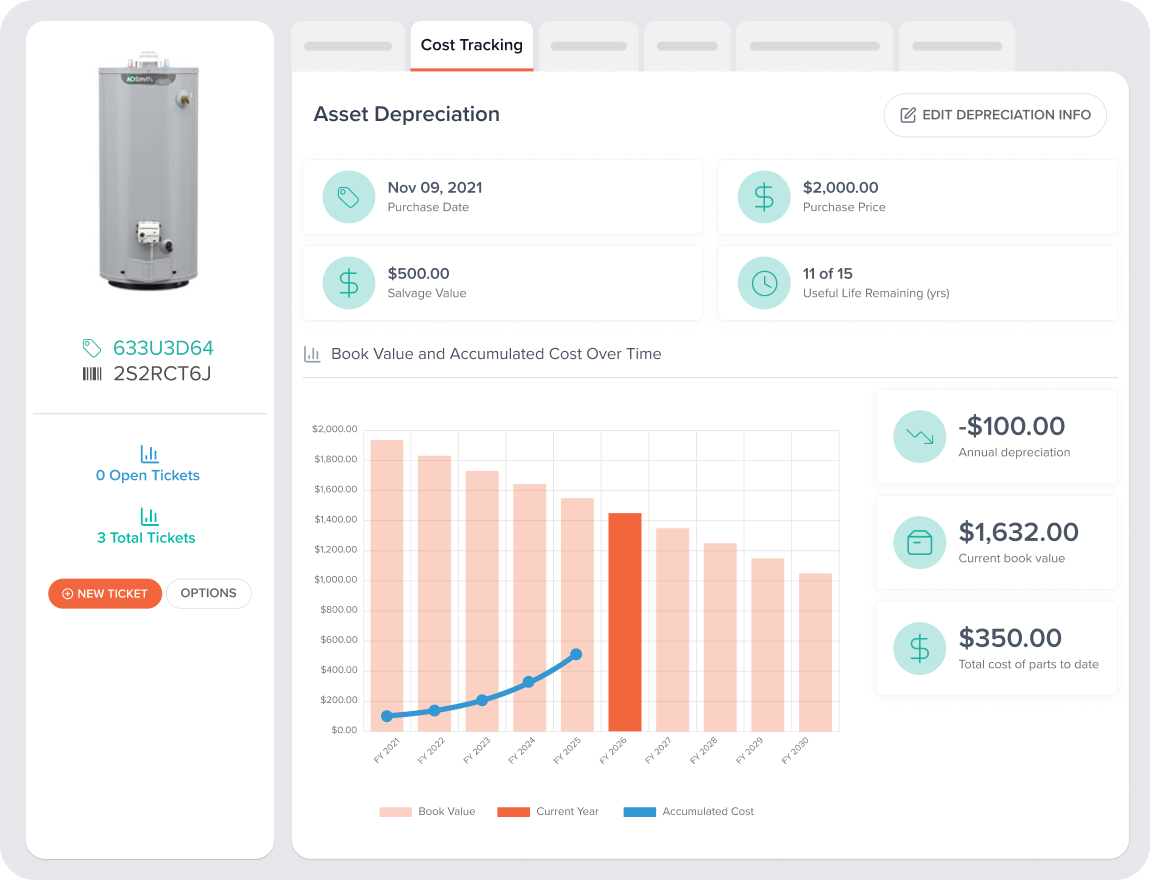Toggle Book Value series in chart legend

pos(427,812)
